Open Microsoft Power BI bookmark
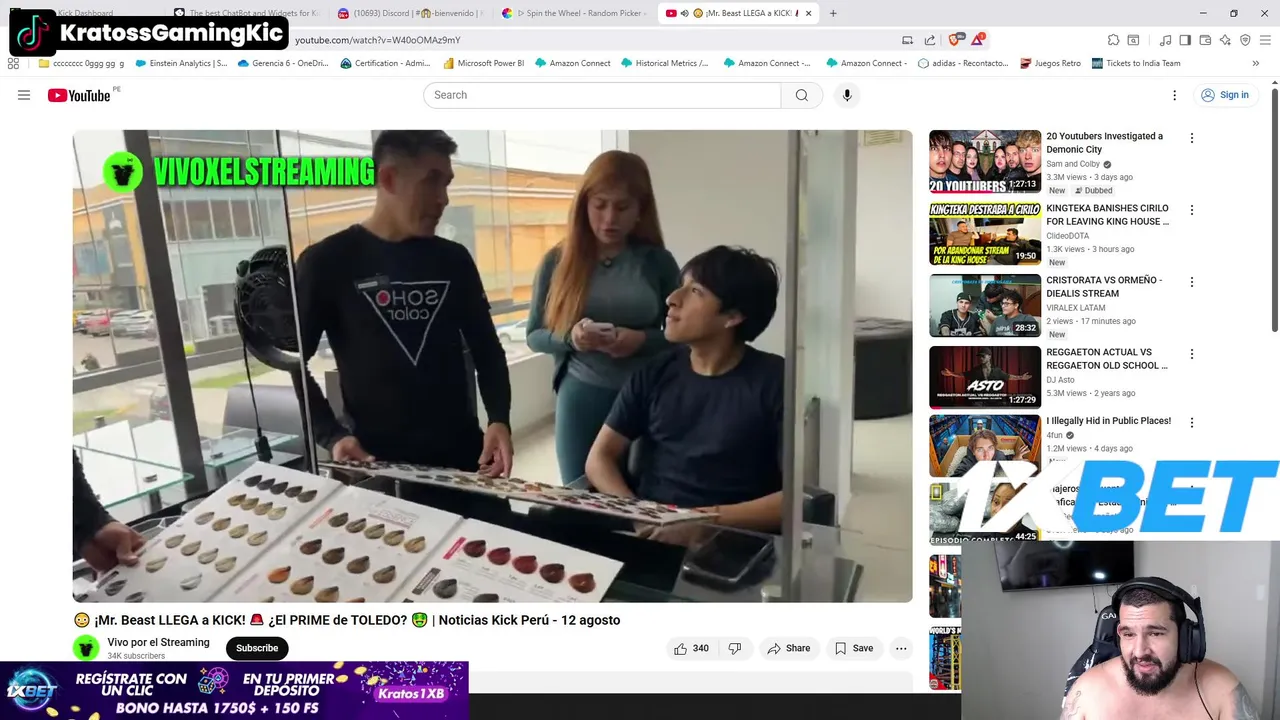This screenshot has height=720, width=1280. pos(483,63)
